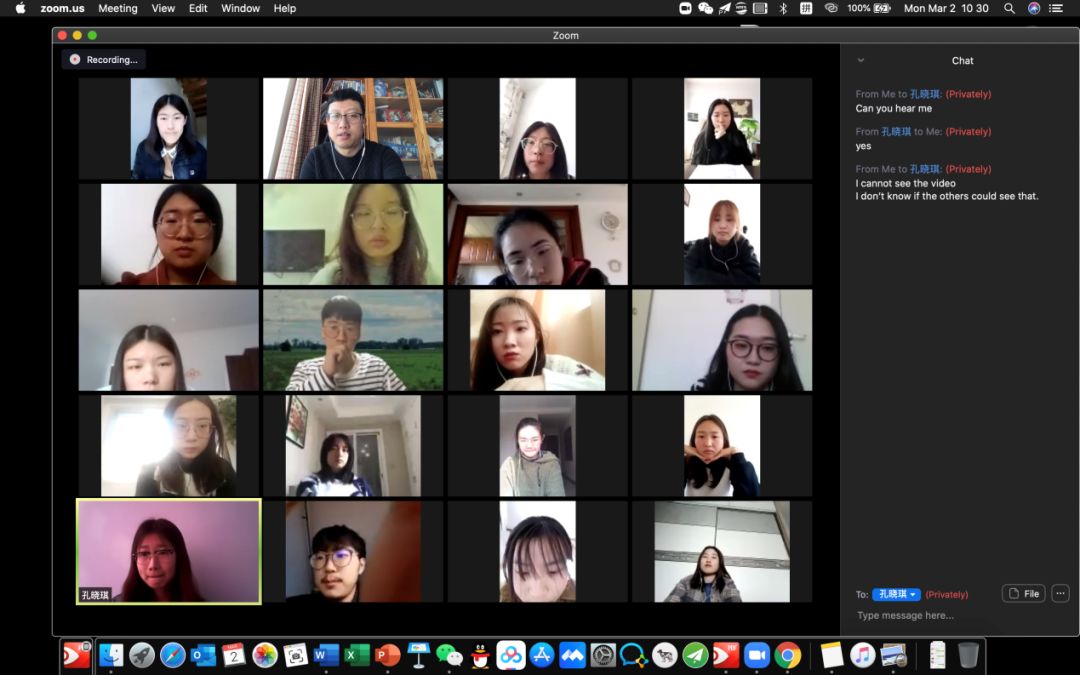Open the Window menu in menu bar

click(x=240, y=8)
